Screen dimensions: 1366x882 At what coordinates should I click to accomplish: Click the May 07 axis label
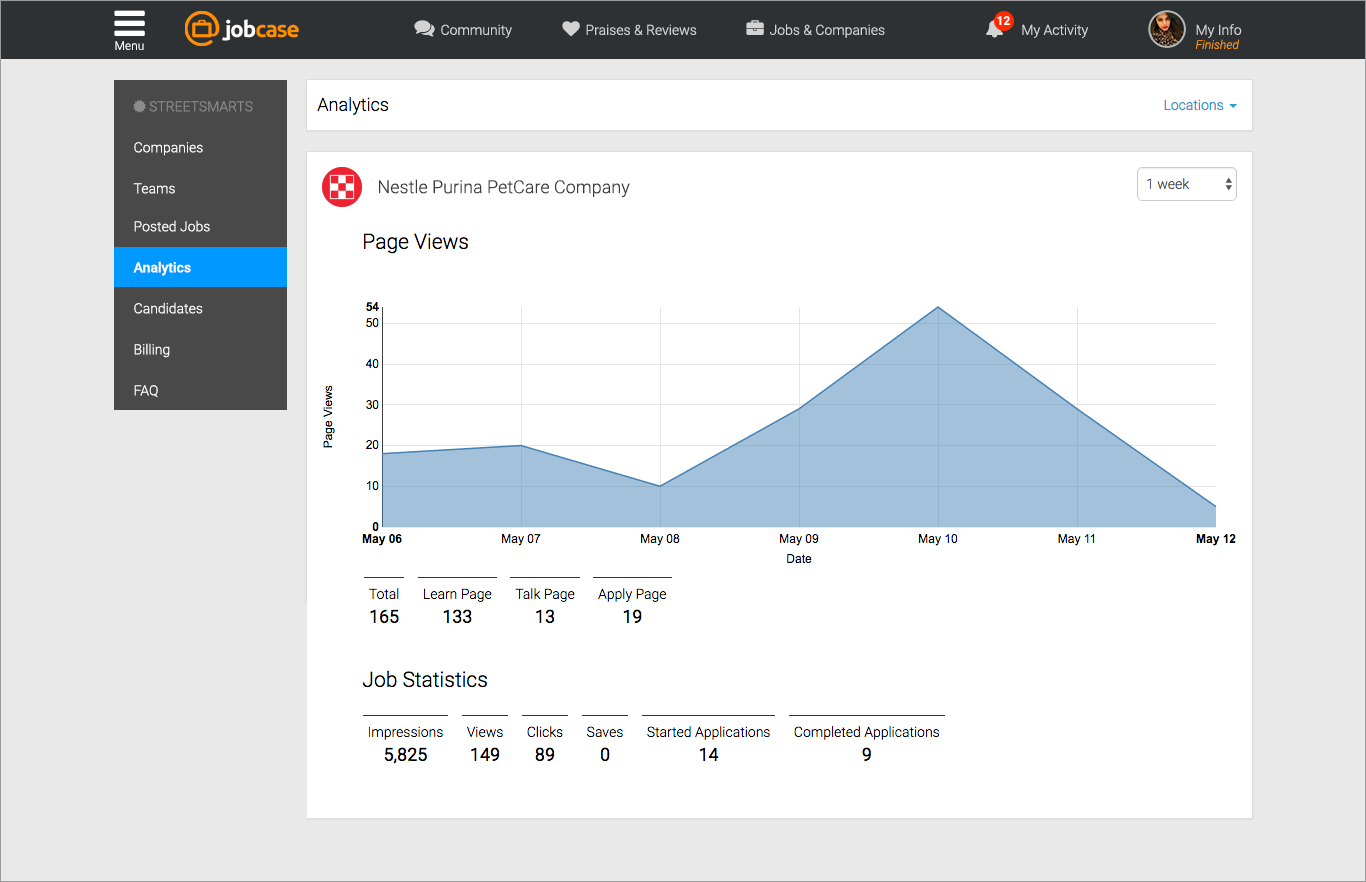pos(520,539)
